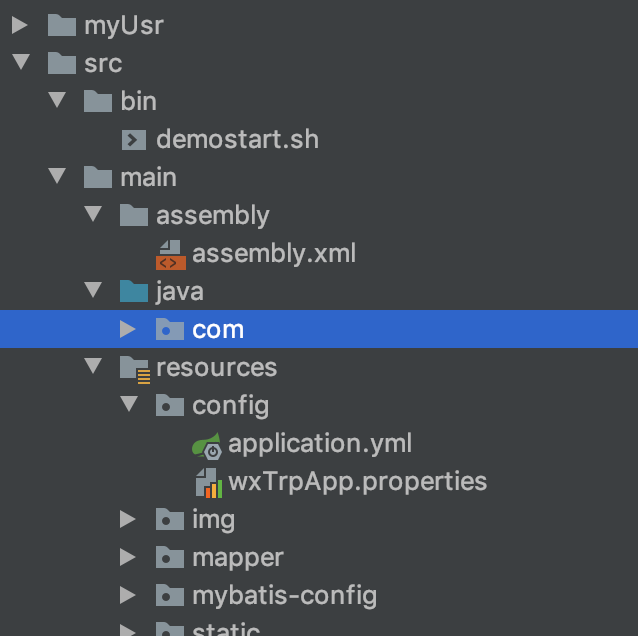Collapse the src folder tree
The image size is (638, 636).
(20, 63)
